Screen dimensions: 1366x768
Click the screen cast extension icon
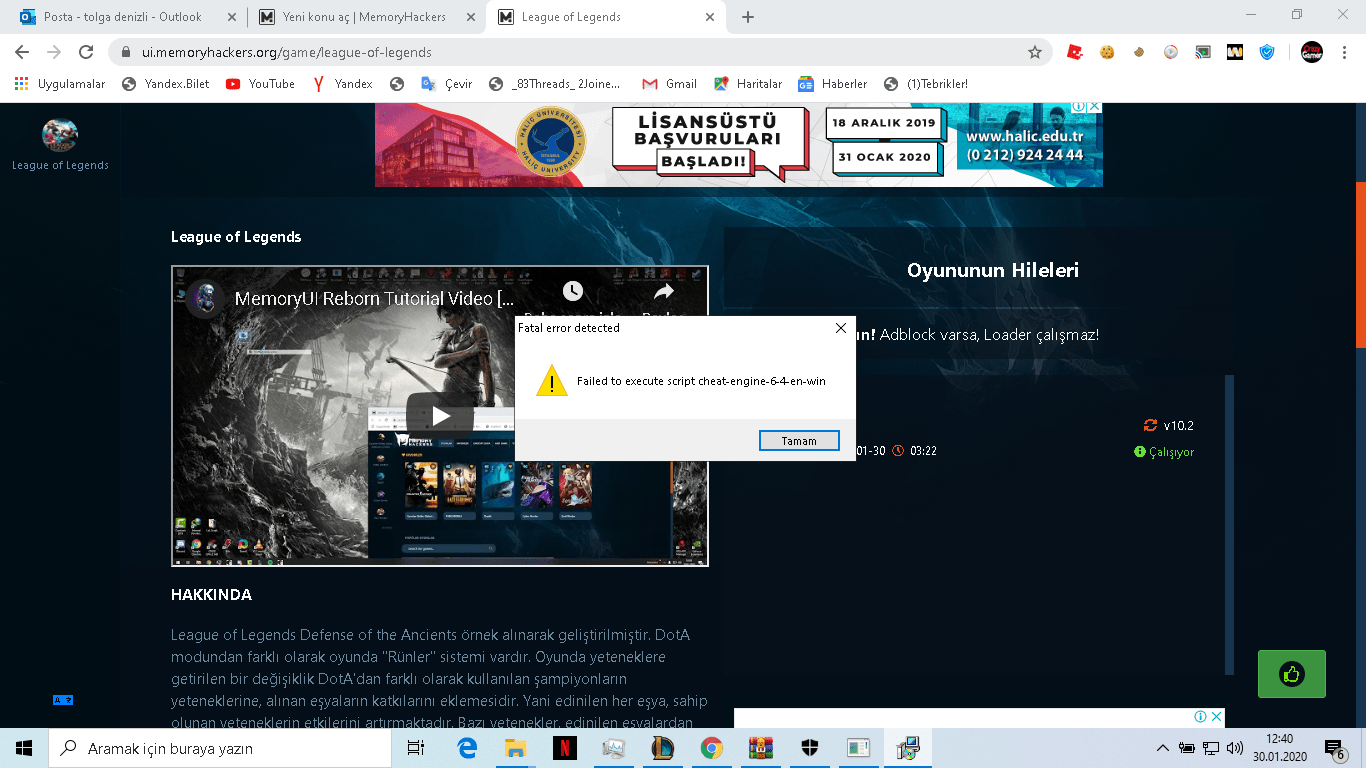(x=1203, y=52)
